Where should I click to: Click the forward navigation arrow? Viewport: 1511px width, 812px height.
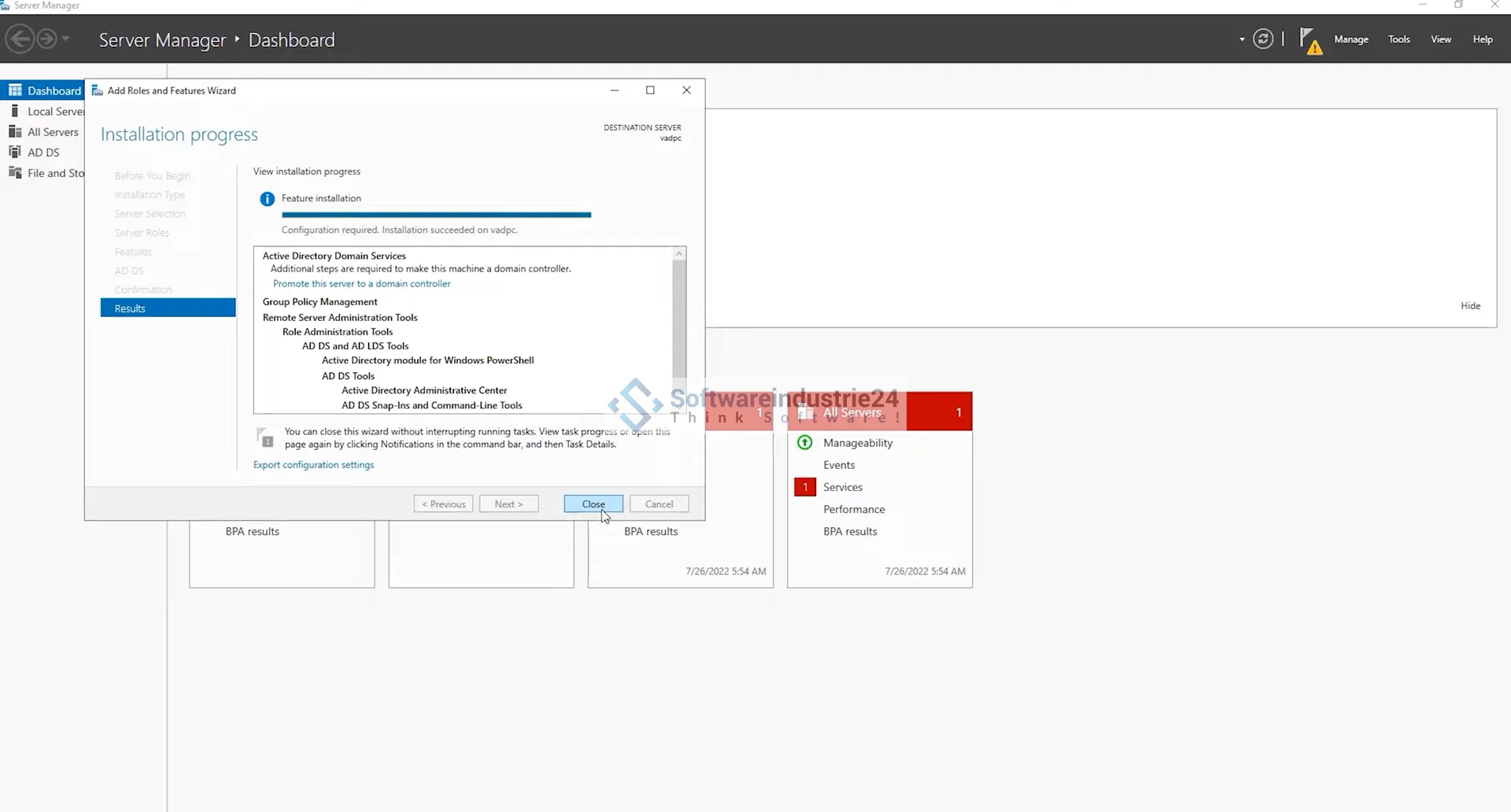coord(47,39)
